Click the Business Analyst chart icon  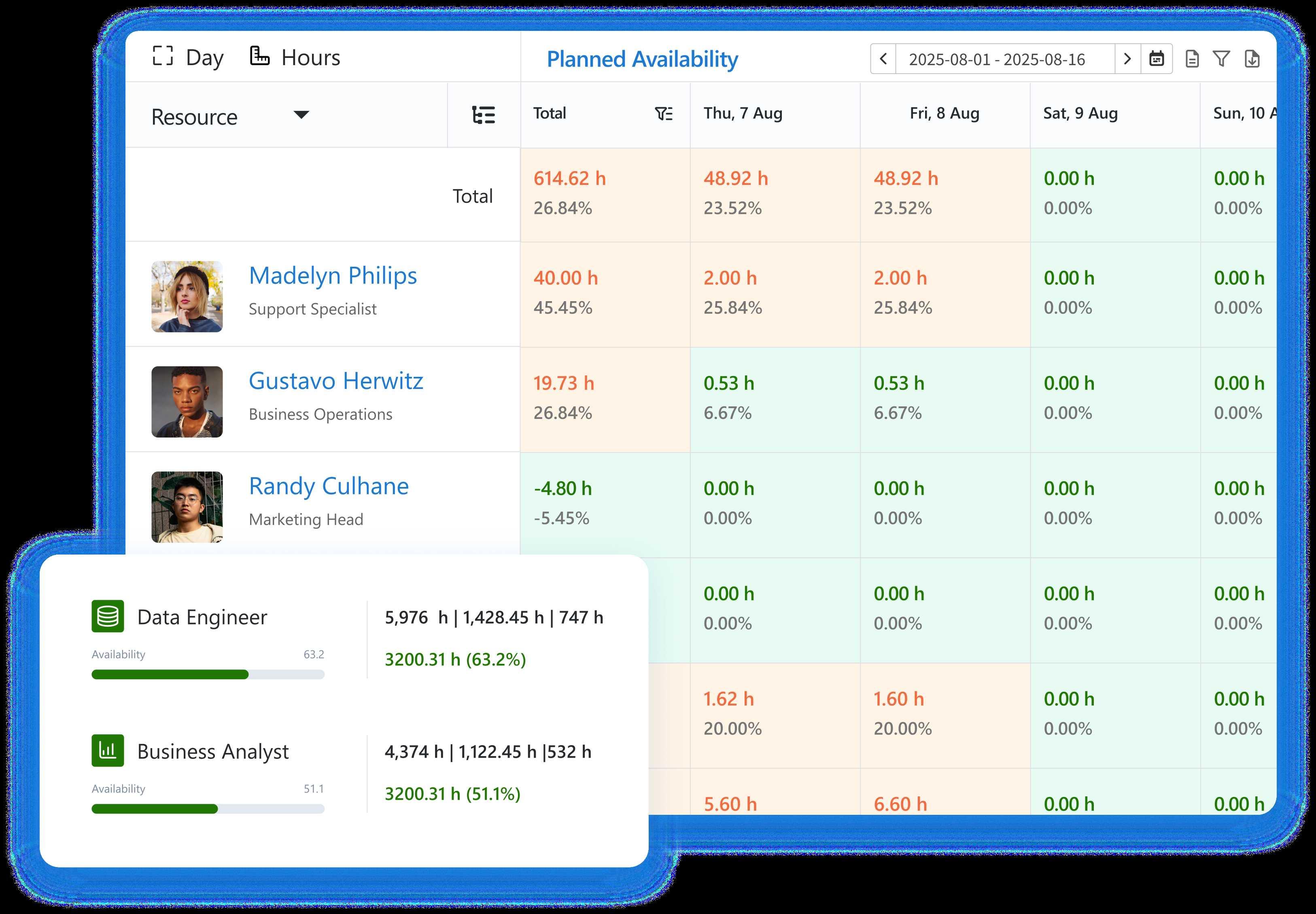[108, 750]
